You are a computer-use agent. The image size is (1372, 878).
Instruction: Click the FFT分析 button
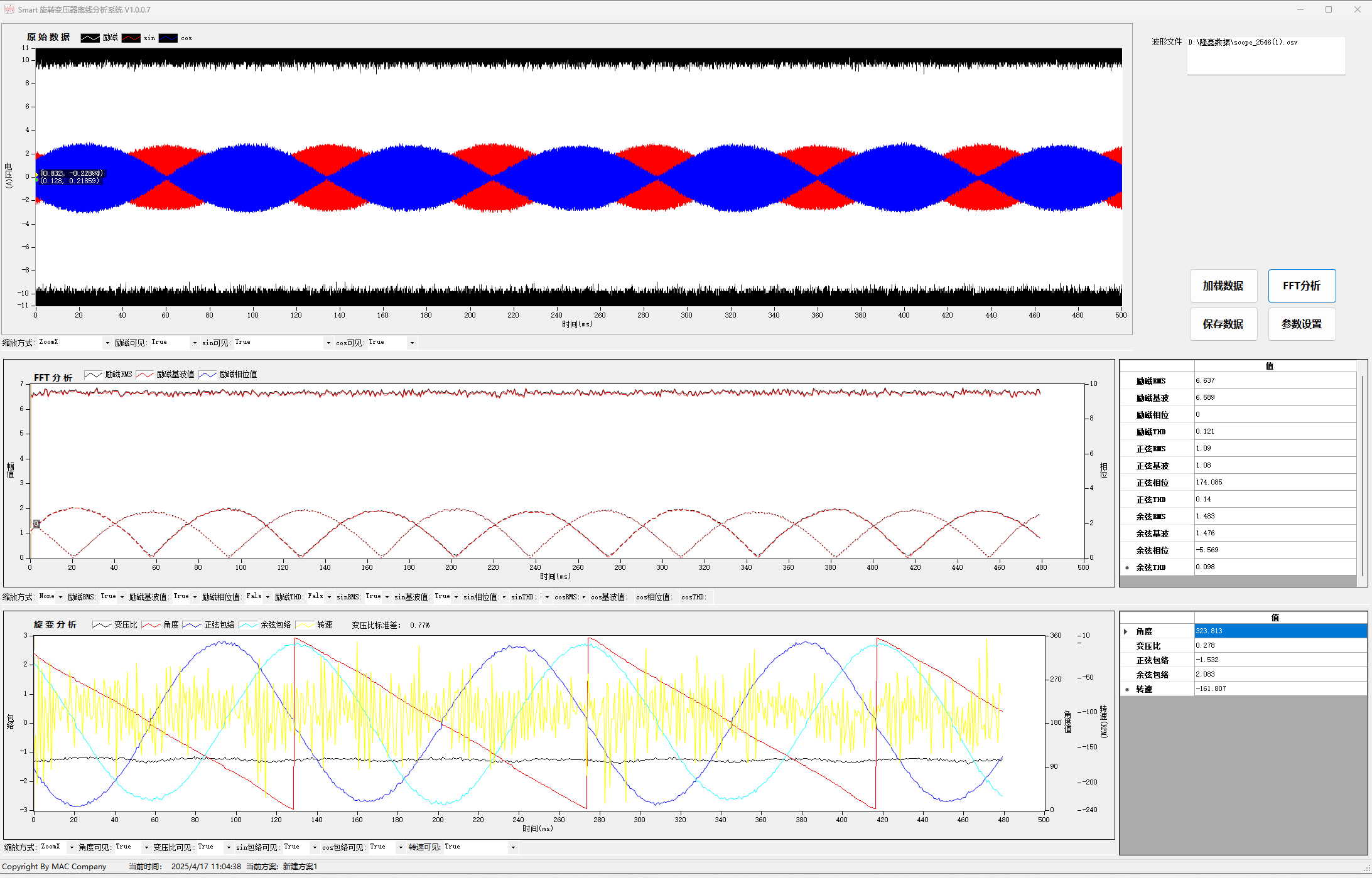pyautogui.click(x=1301, y=286)
